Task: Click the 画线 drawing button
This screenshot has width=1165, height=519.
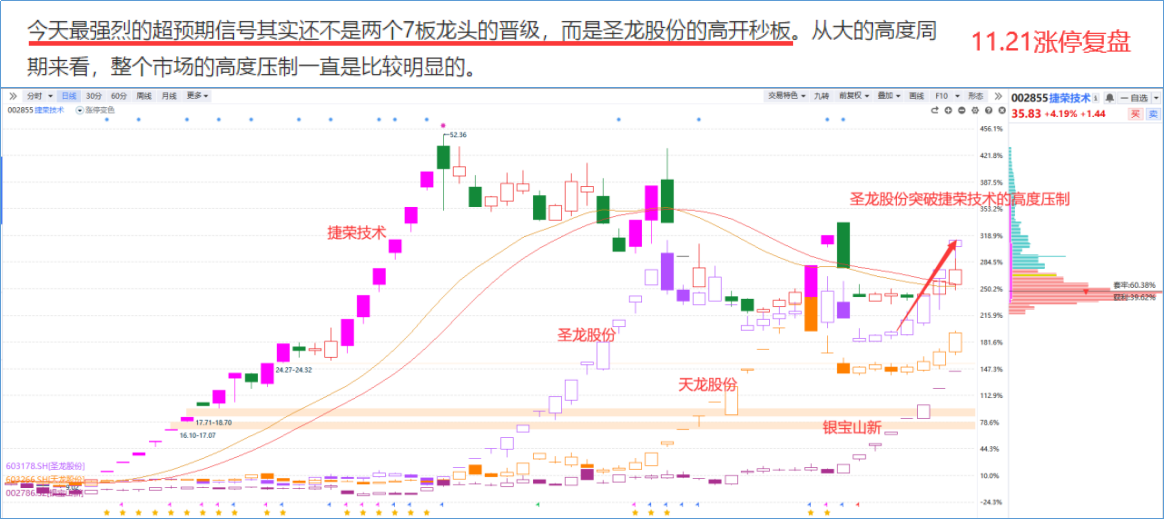Action: (x=917, y=96)
